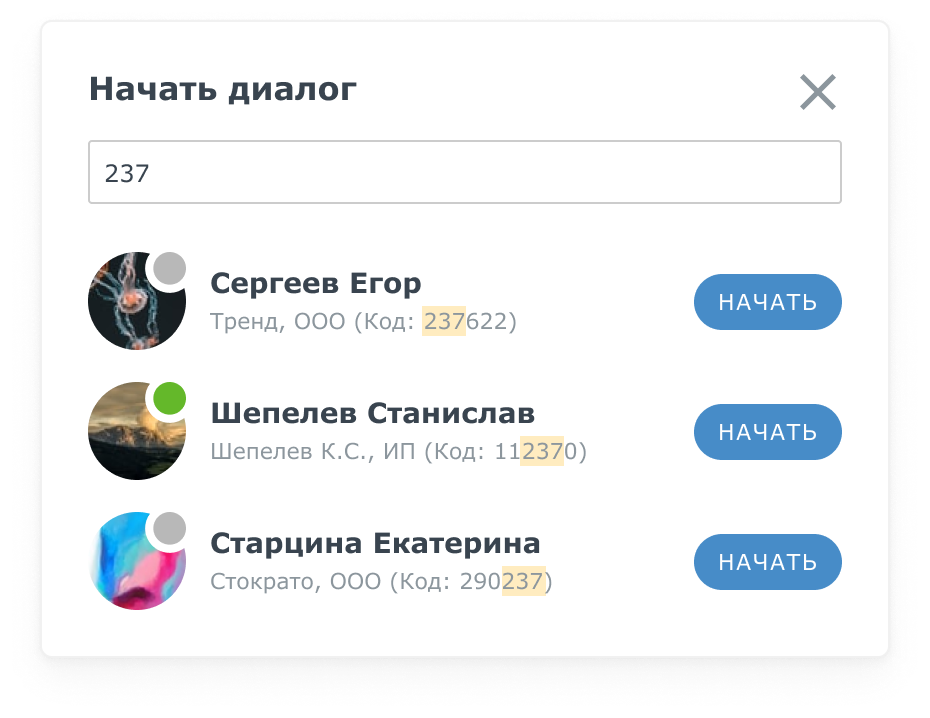930x718 pixels.
Task: Select the name Старцина Екатерина
Action: click(x=375, y=544)
